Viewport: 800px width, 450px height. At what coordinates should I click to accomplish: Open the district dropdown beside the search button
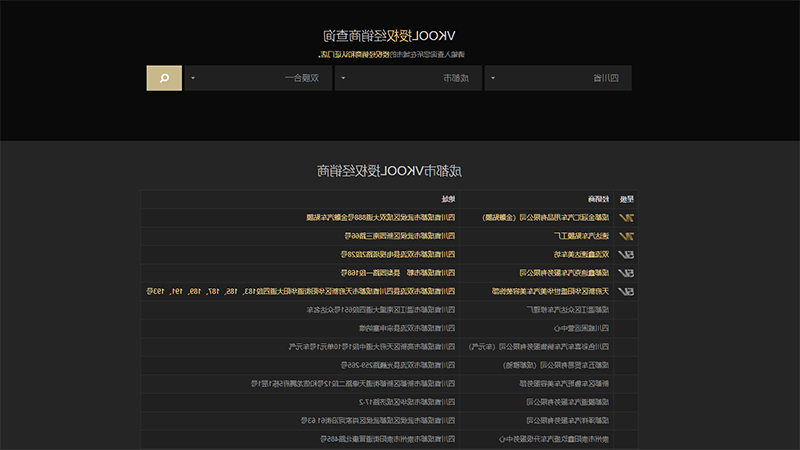258,78
